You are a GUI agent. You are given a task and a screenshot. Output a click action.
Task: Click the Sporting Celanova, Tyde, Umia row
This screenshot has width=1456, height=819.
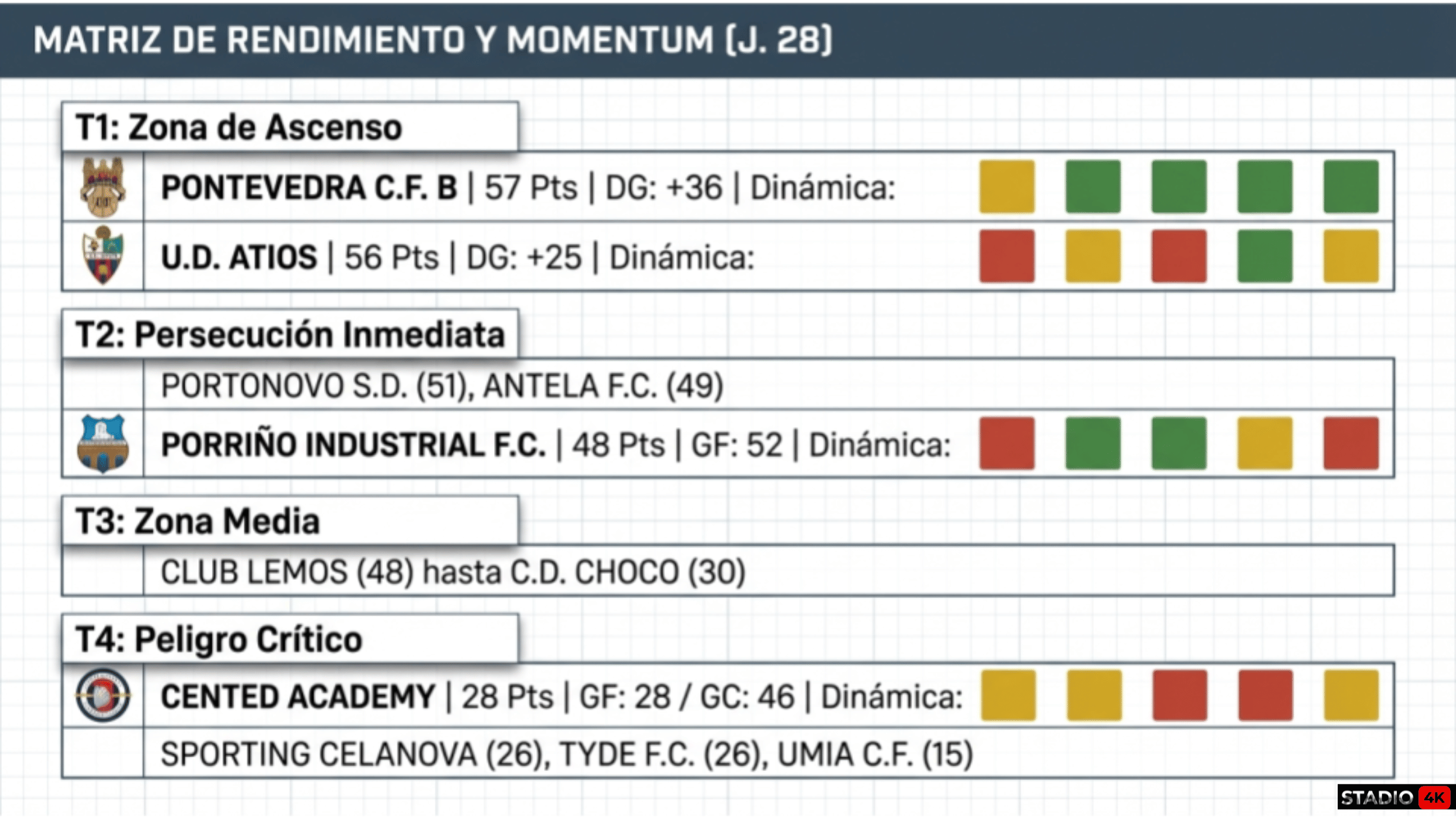tap(566, 754)
